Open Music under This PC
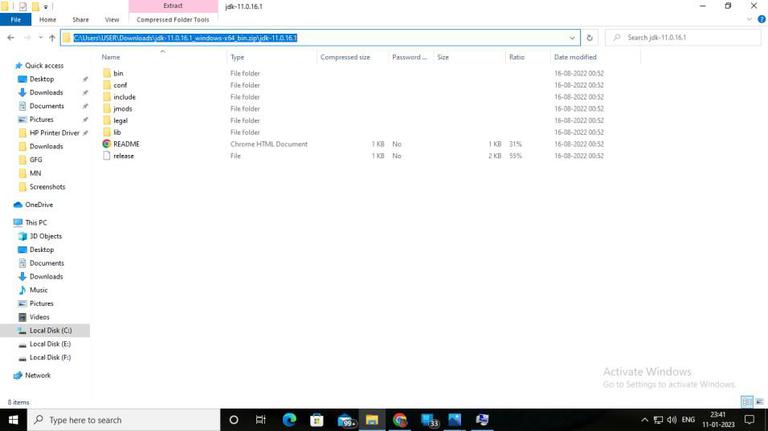The width and height of the screenshot is (768, 431). pos(38,290)
